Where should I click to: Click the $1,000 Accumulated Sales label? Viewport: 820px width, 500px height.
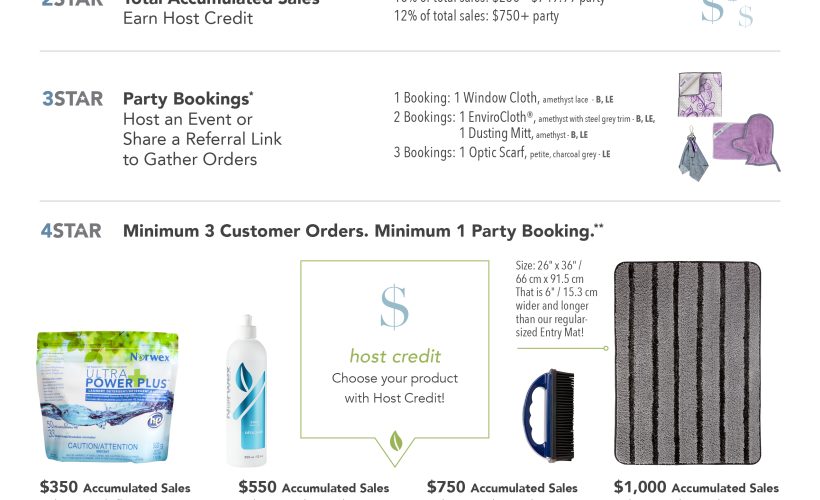coord(696,487)
